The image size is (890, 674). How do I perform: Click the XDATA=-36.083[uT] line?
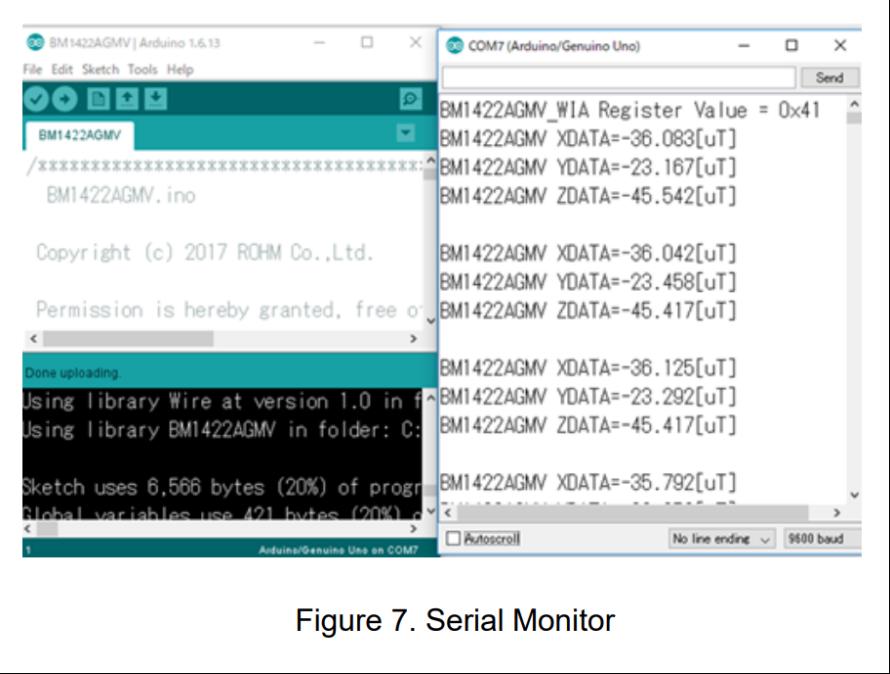tap(588, 139)
